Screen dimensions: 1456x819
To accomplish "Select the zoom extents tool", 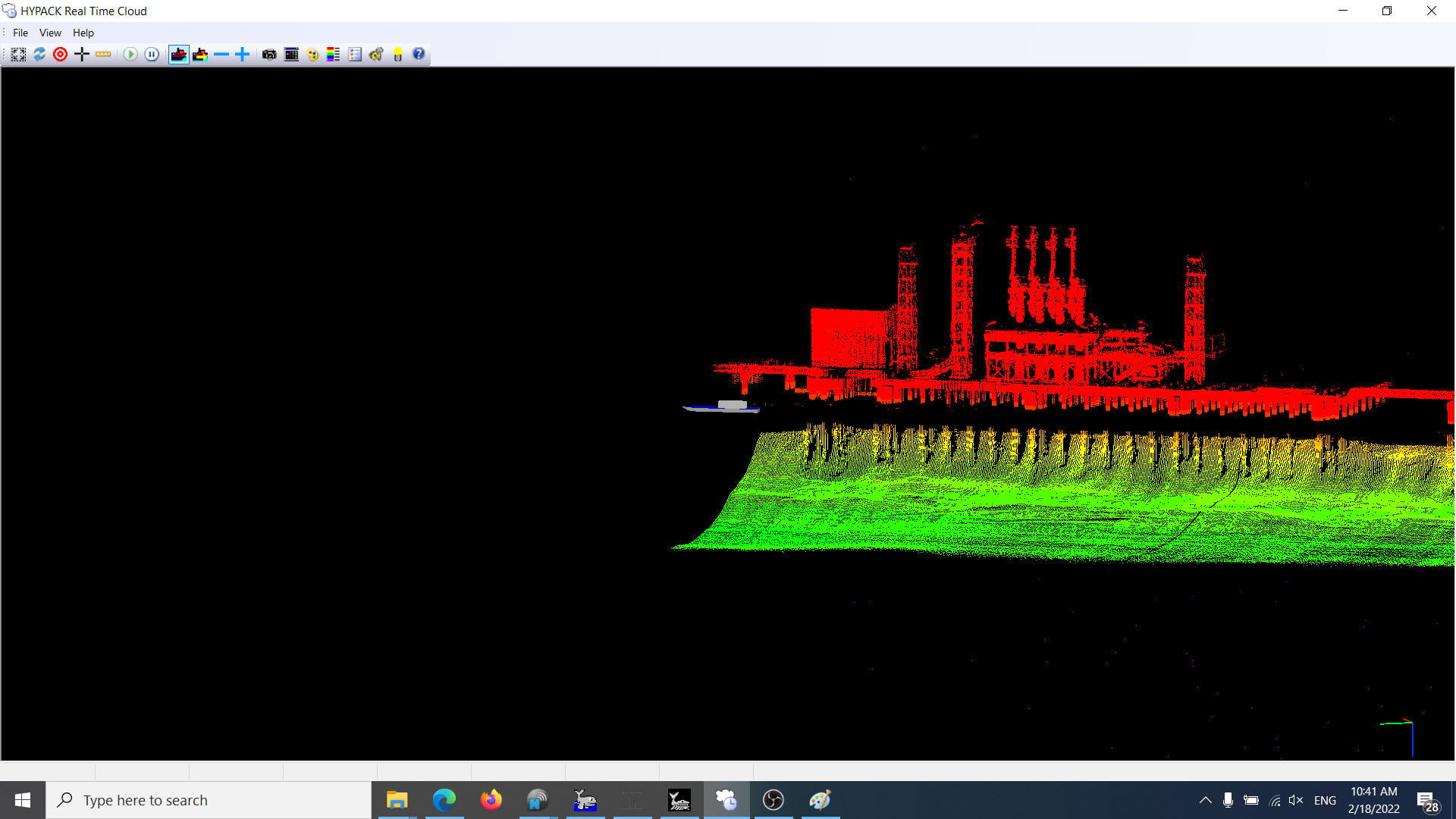I will [x=18, y=54].
